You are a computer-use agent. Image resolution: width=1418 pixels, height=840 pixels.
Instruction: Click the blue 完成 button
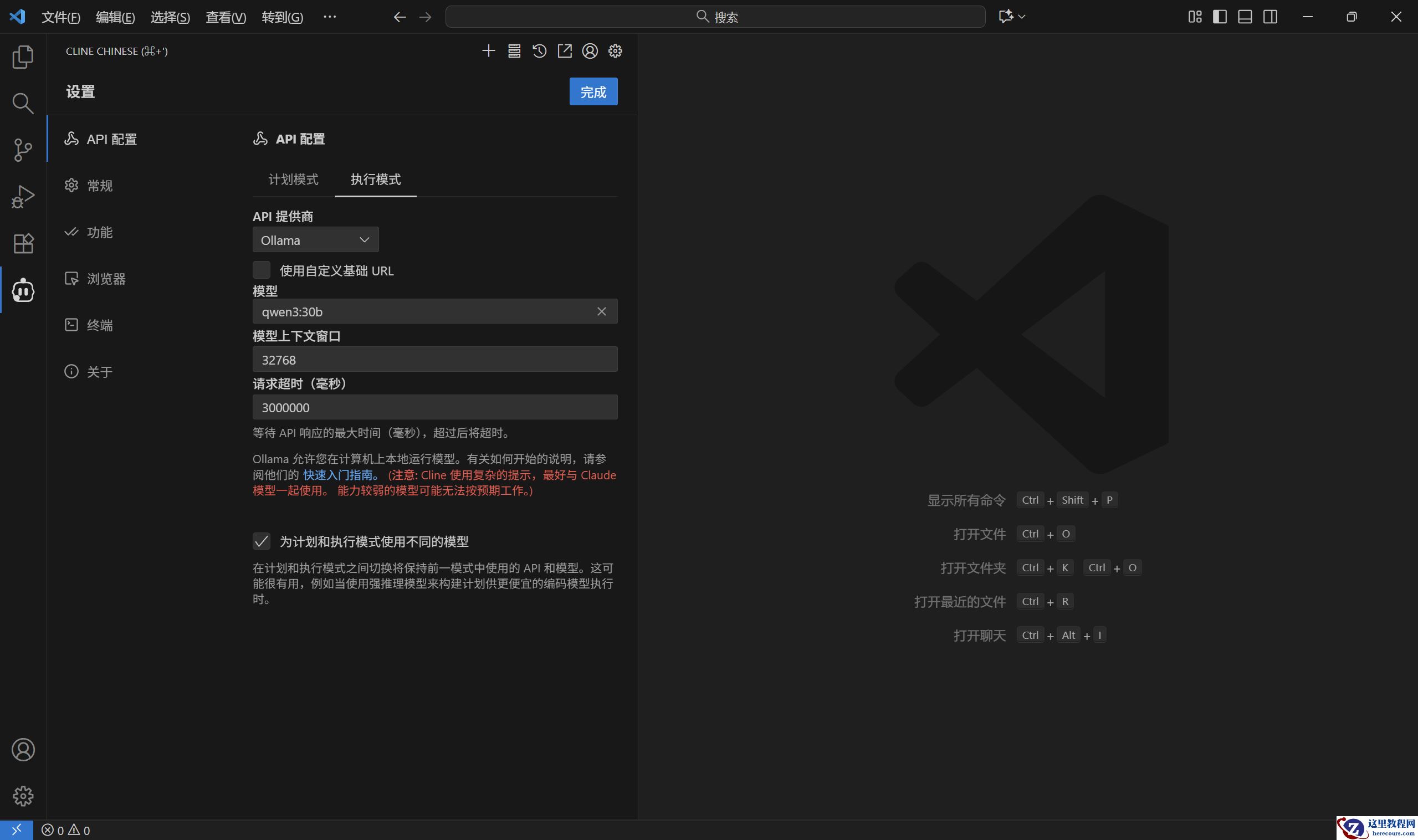[593, 91]
